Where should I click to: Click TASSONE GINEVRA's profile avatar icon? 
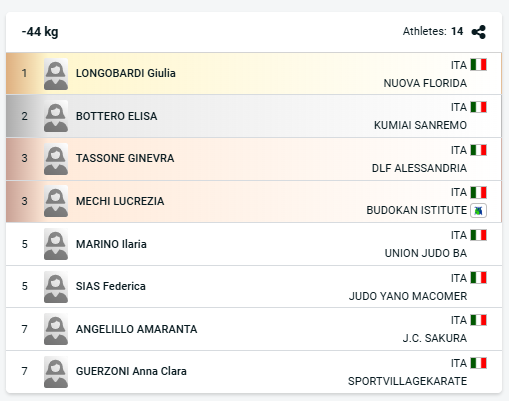[x=56, y=159]
